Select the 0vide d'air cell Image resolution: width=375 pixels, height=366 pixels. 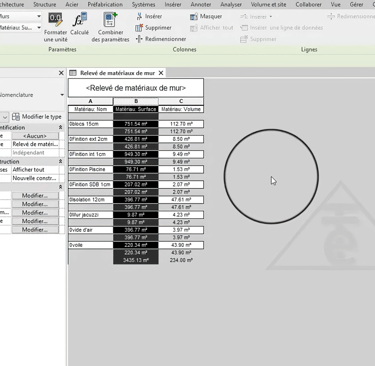[x=90, y=230]
